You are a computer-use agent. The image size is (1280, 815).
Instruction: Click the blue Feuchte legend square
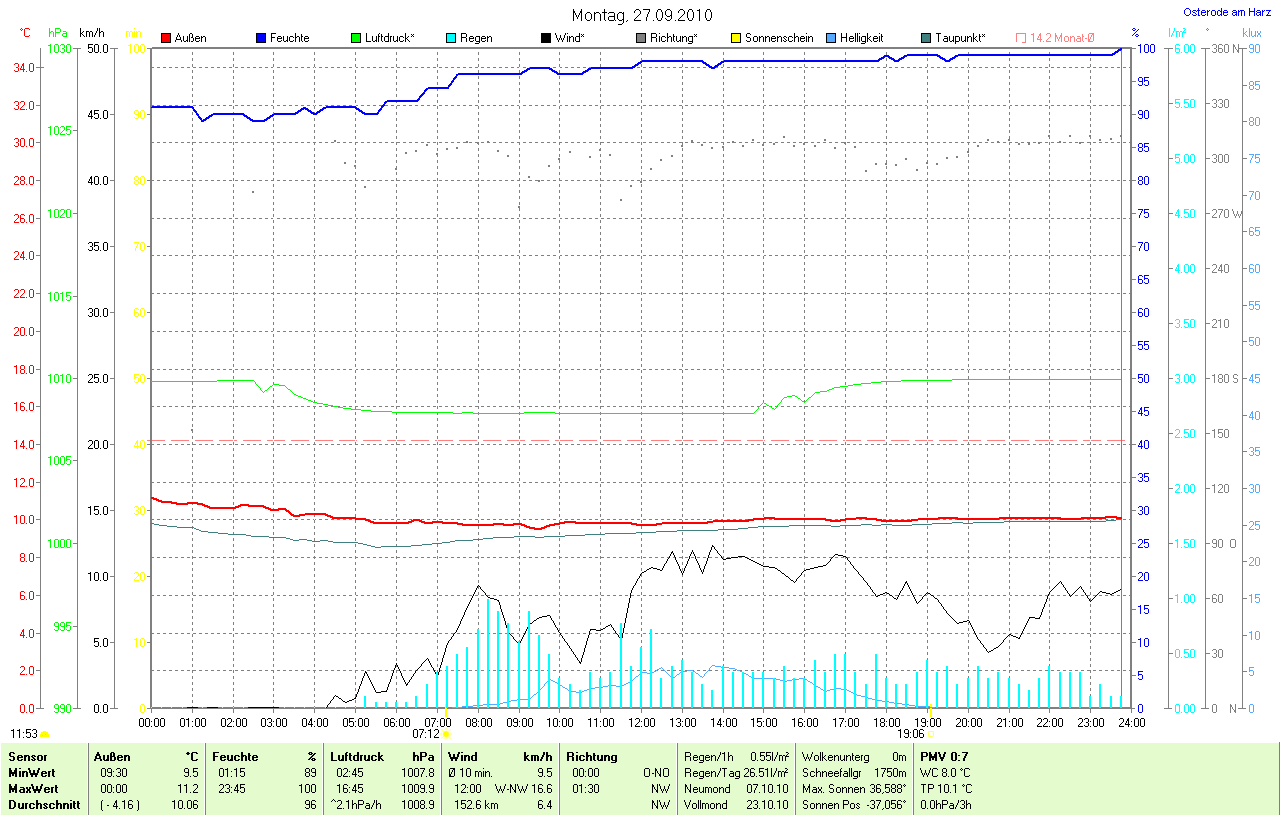point(261,38)
